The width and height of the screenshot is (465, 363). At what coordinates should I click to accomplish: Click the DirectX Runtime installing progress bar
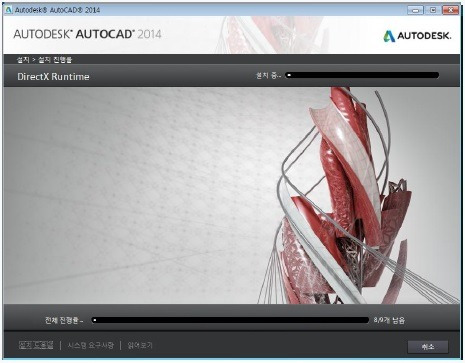tap(362, 75)
